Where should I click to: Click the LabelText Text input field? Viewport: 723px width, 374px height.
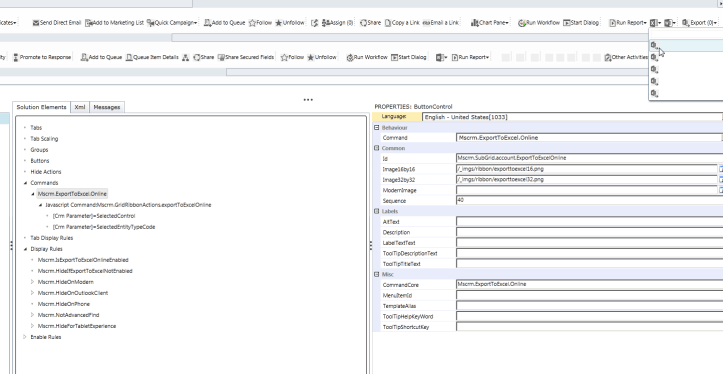click(x=589, y=243)
